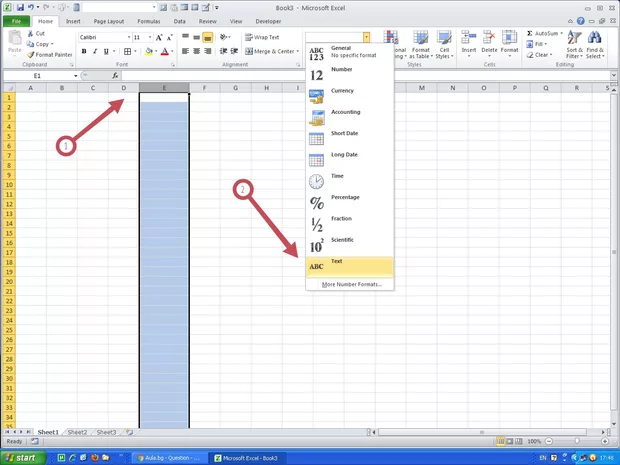The height and width of the screenshot is (465, 620).
Task: Switch to Developer tab
Action: click(268, 21)
